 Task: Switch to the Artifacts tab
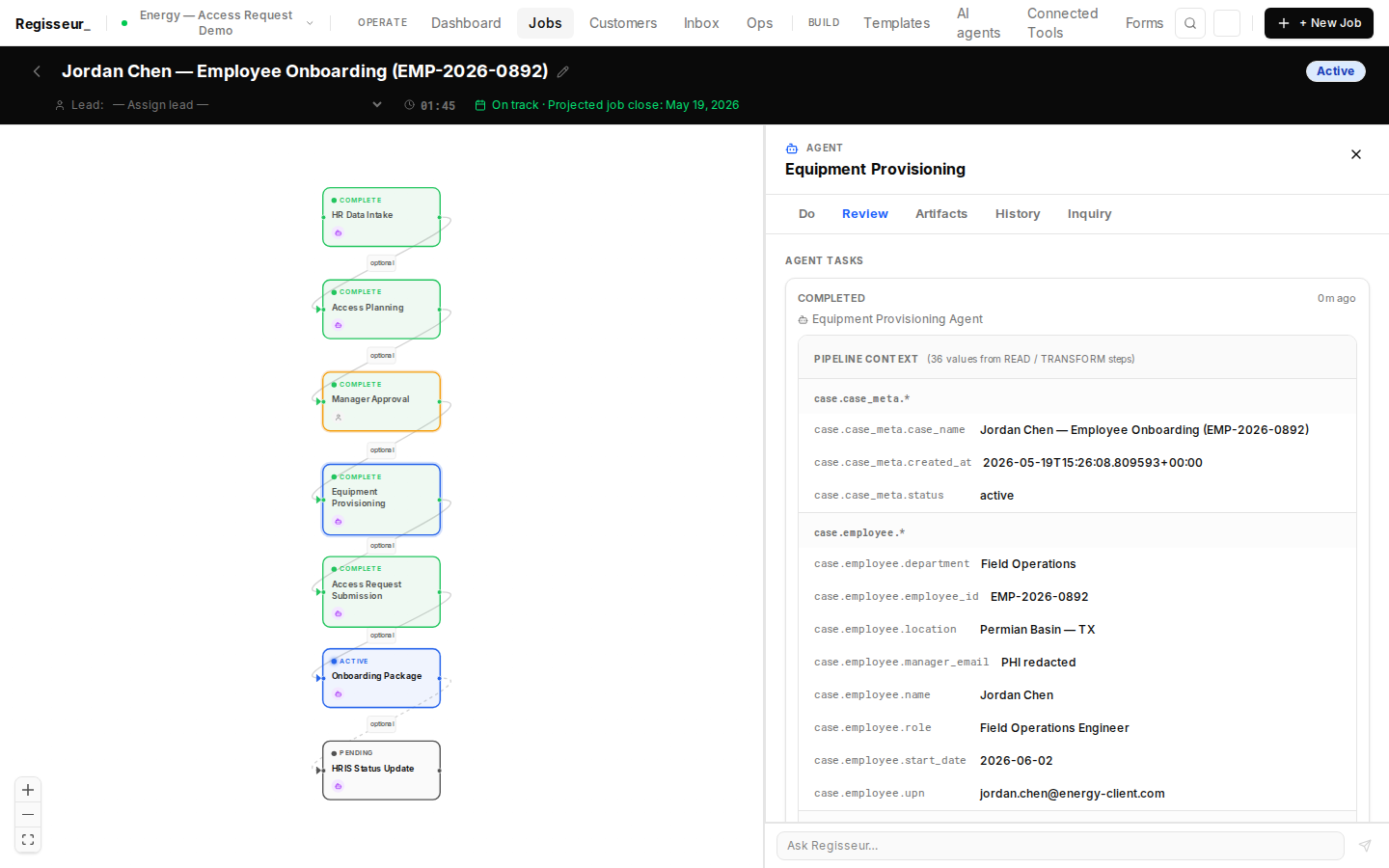coord(941,214)
